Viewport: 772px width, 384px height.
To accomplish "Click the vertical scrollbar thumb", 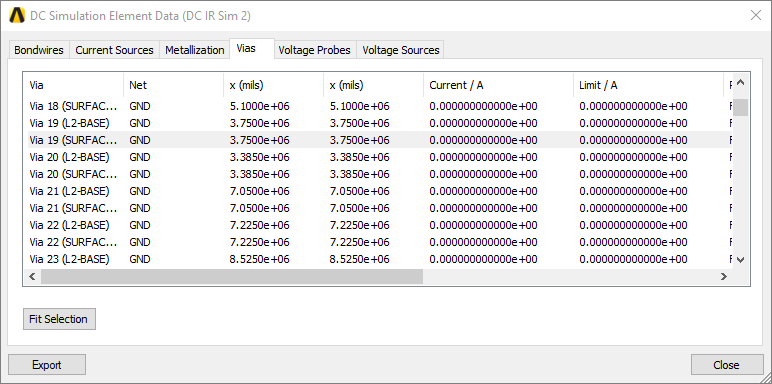I will tap(740, 107).
